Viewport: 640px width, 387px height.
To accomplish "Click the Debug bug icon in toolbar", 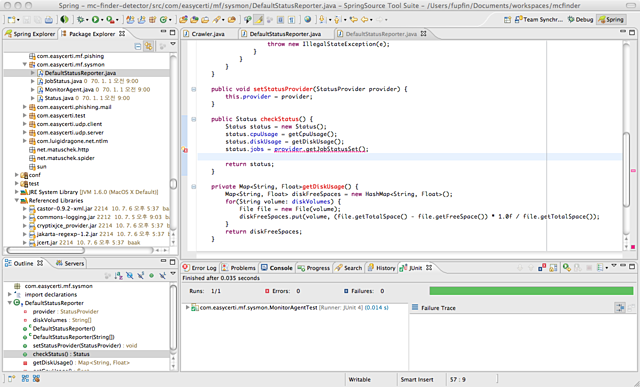I will [x=80, y=19].
